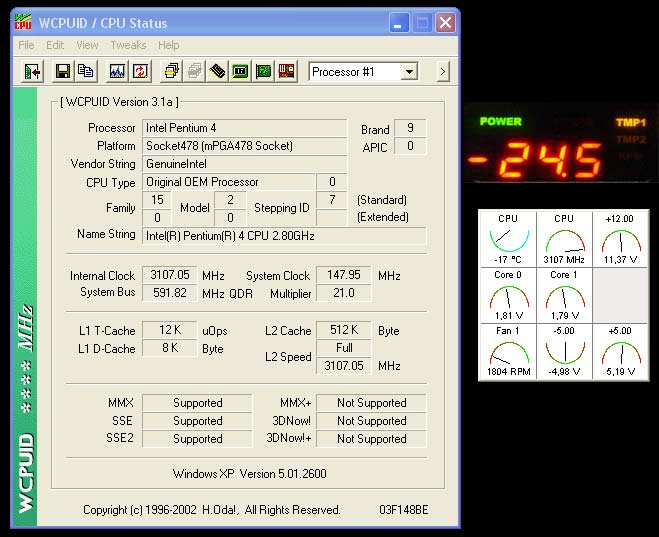
Task: Click the L2 Cache value 512 K
Action: click(x=344, y=330)
